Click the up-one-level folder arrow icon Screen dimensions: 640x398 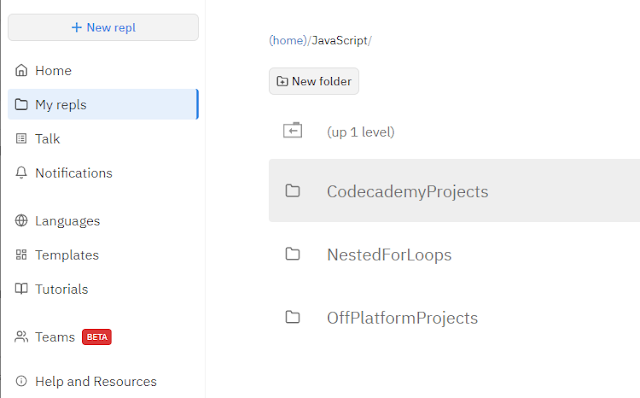pos(293,131)
